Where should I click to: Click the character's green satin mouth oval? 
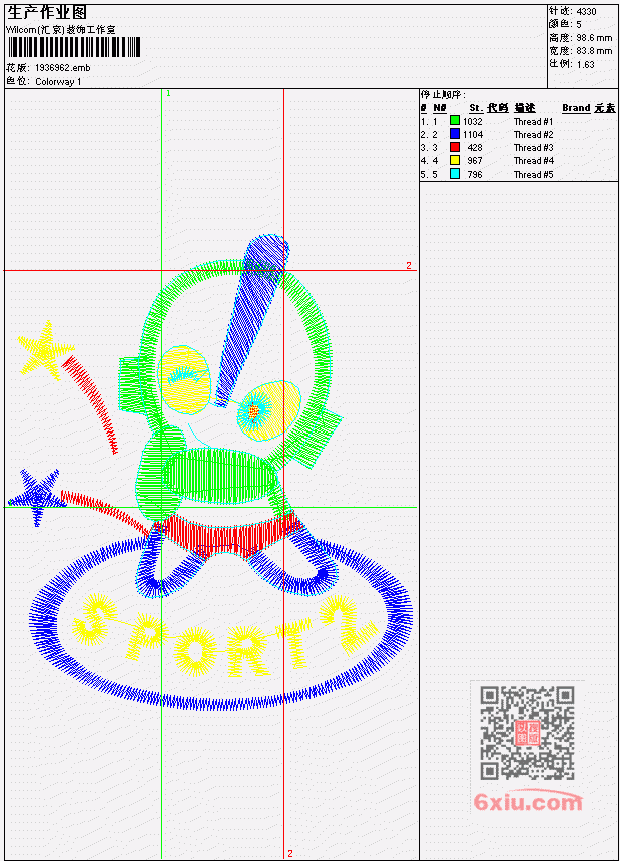[x=220, y=476]
